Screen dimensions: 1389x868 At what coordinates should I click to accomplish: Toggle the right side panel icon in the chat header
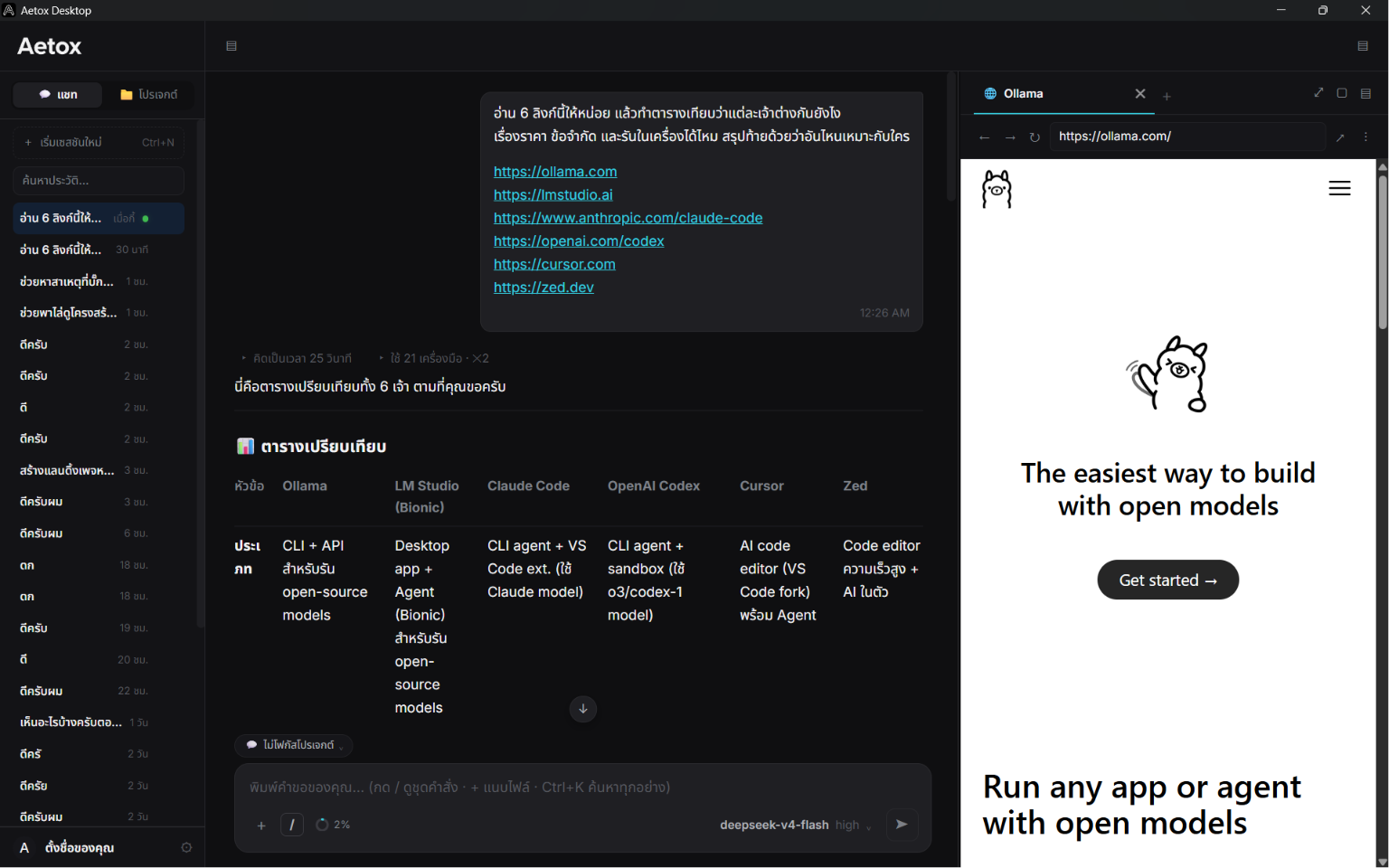pos(1363,46)
